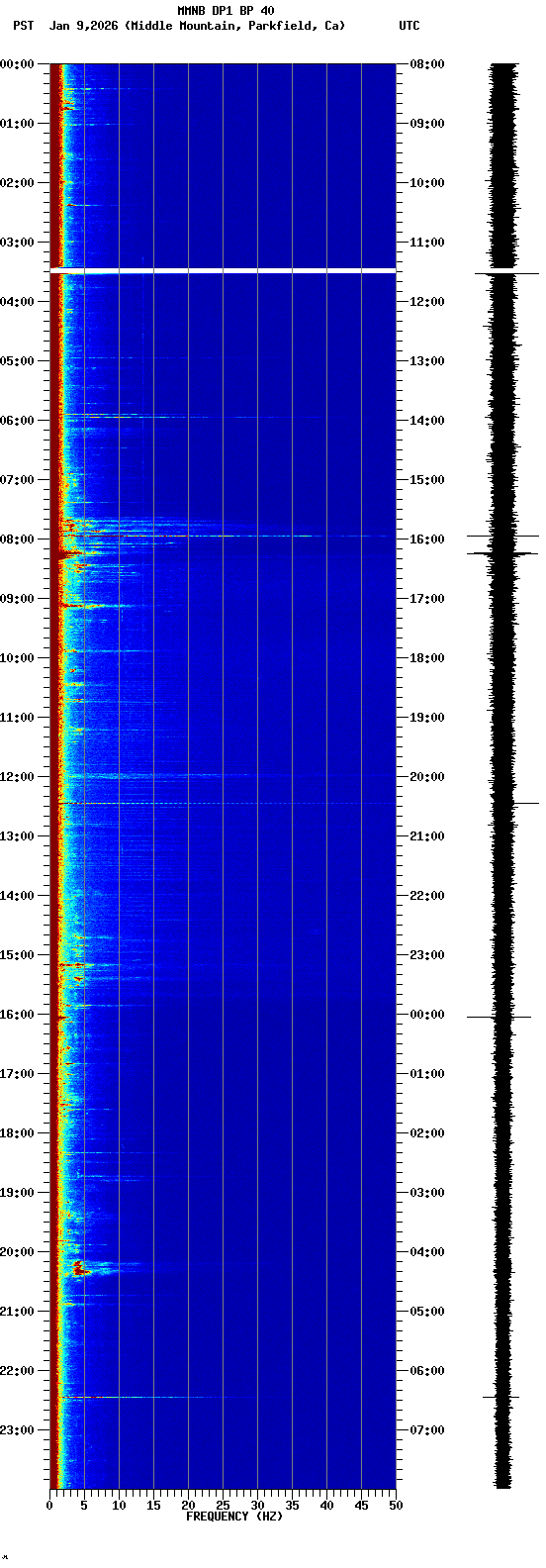The width and height of the screenshot is (546, 1568).
Task: Click the white data-gap band in spectrogram
Action: point(223,270)
